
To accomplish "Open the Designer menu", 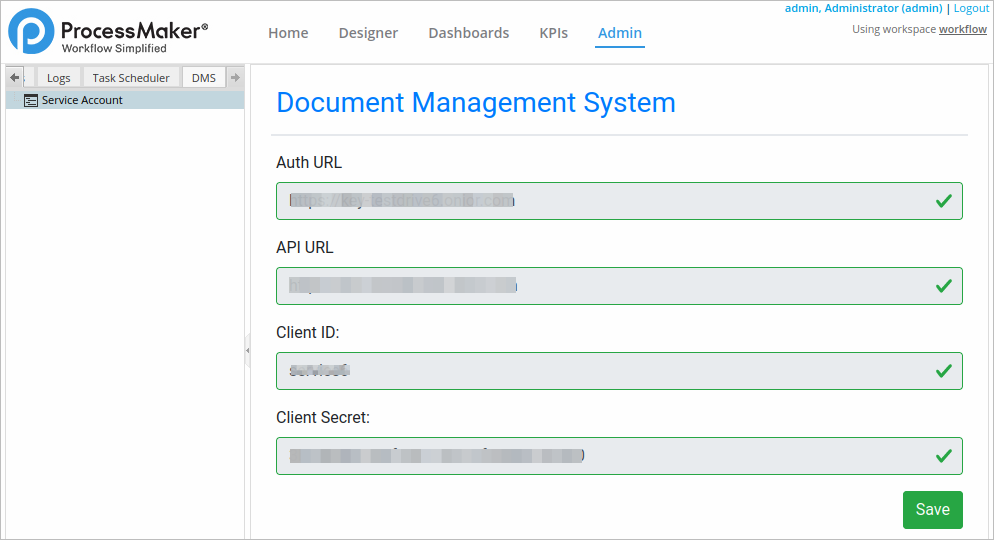I will (368, 33).
